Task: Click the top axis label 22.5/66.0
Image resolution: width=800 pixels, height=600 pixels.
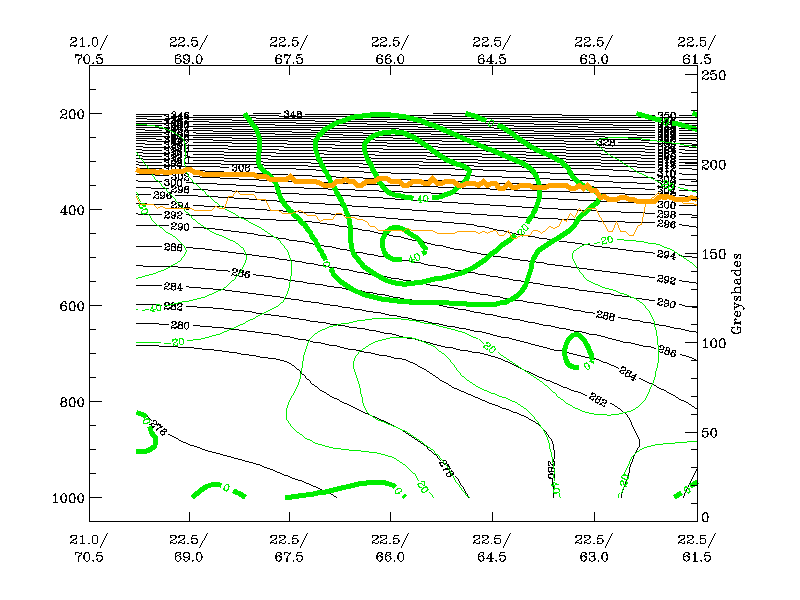Action: (391, 49)
